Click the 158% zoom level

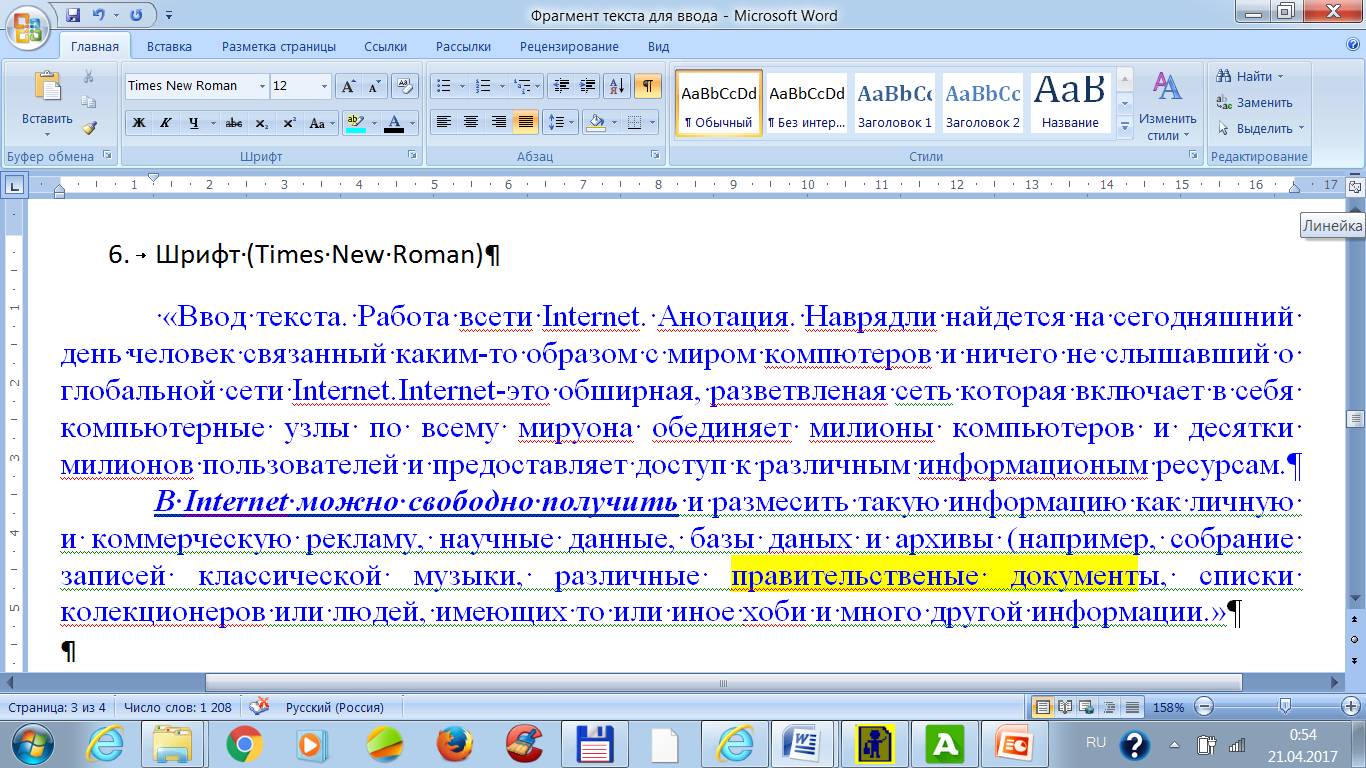point(1168,707)
